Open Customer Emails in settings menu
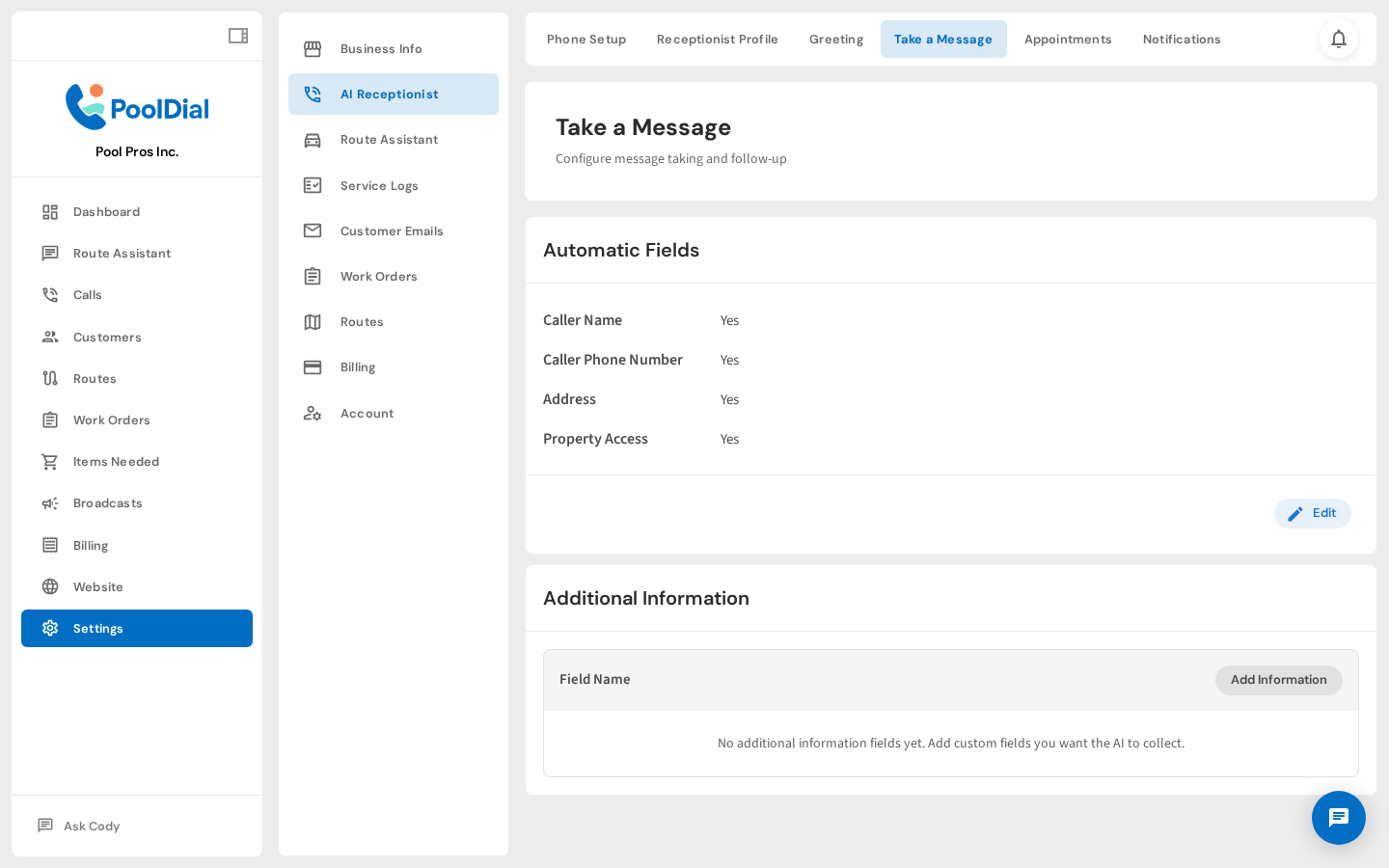This screenshot has width=1389, height=868. pos(392,231)
